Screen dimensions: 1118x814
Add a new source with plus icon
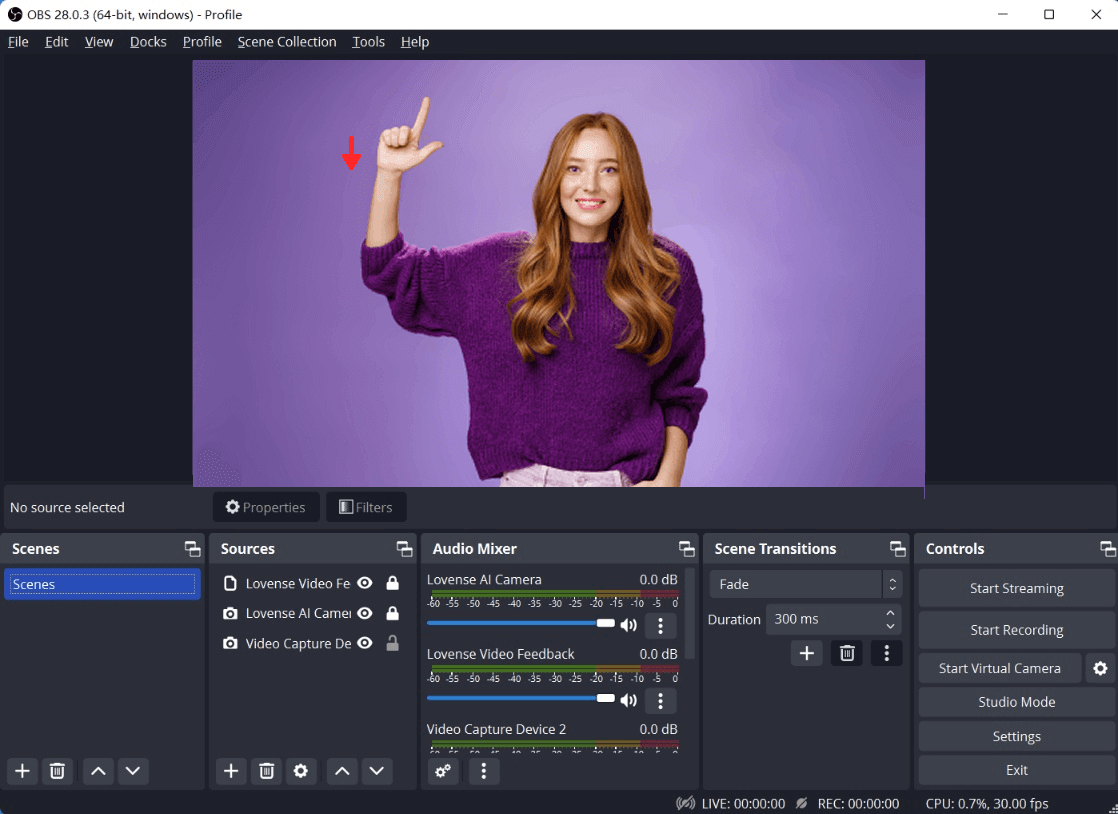(x=231, y=771)
